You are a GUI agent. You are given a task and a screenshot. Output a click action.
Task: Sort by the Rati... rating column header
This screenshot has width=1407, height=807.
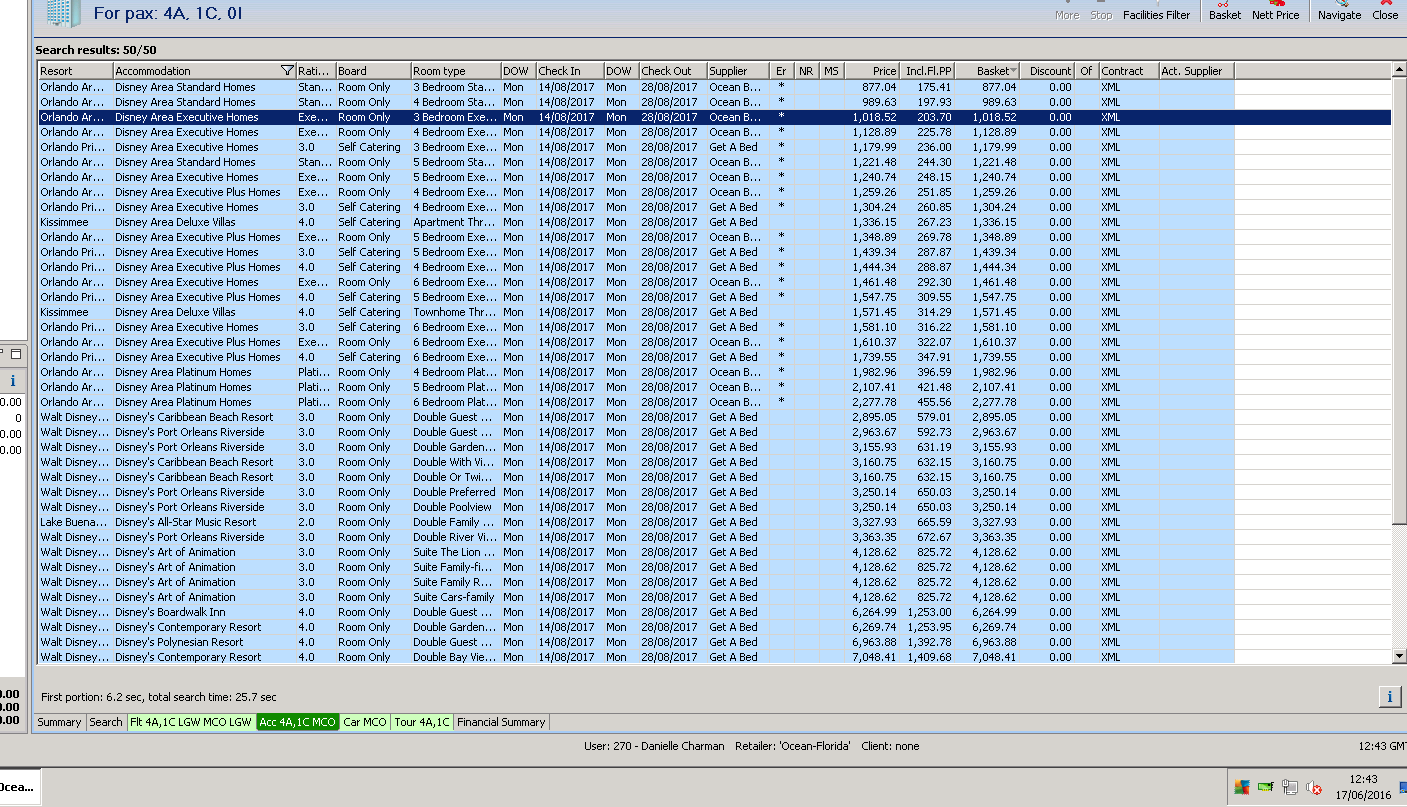(x=316, y=71)
